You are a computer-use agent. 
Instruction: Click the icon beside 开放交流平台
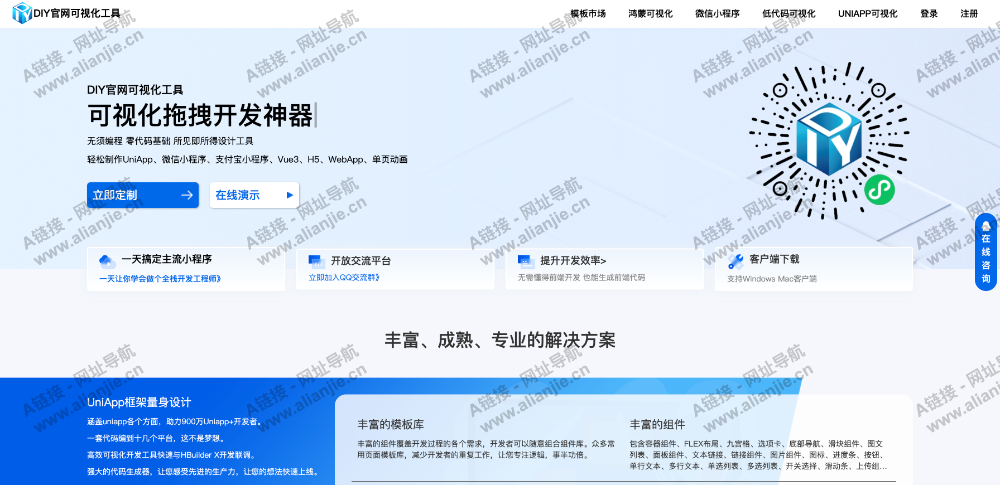pos(315,260)
